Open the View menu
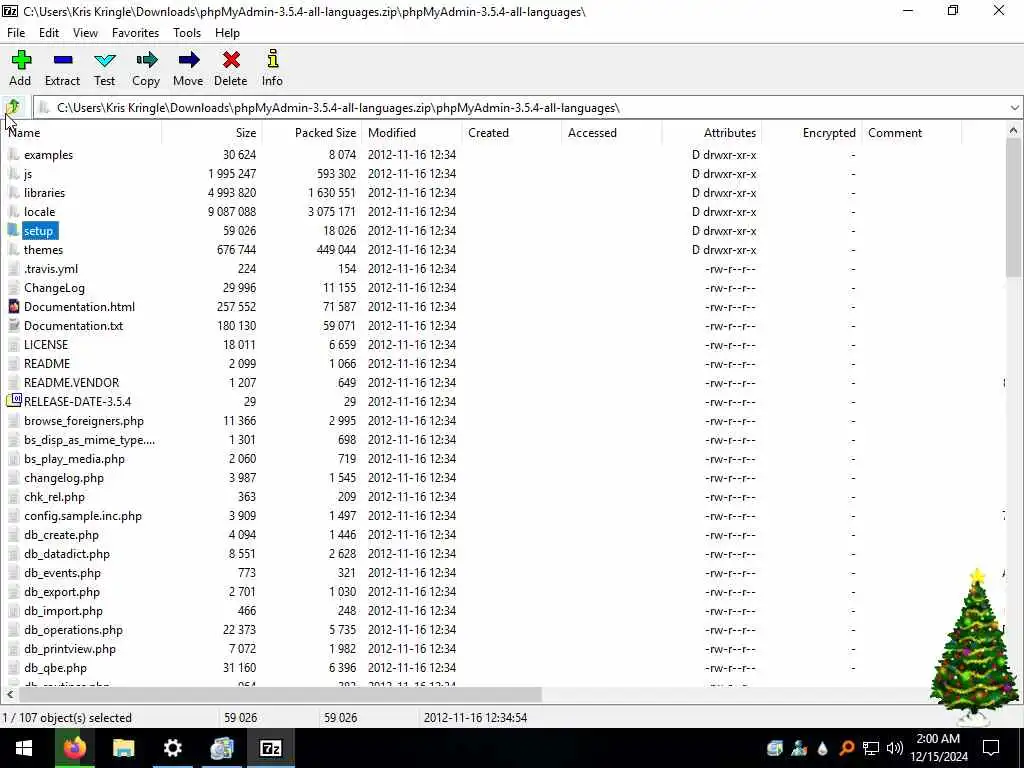The image size is (1024, 768). point(85,33)
